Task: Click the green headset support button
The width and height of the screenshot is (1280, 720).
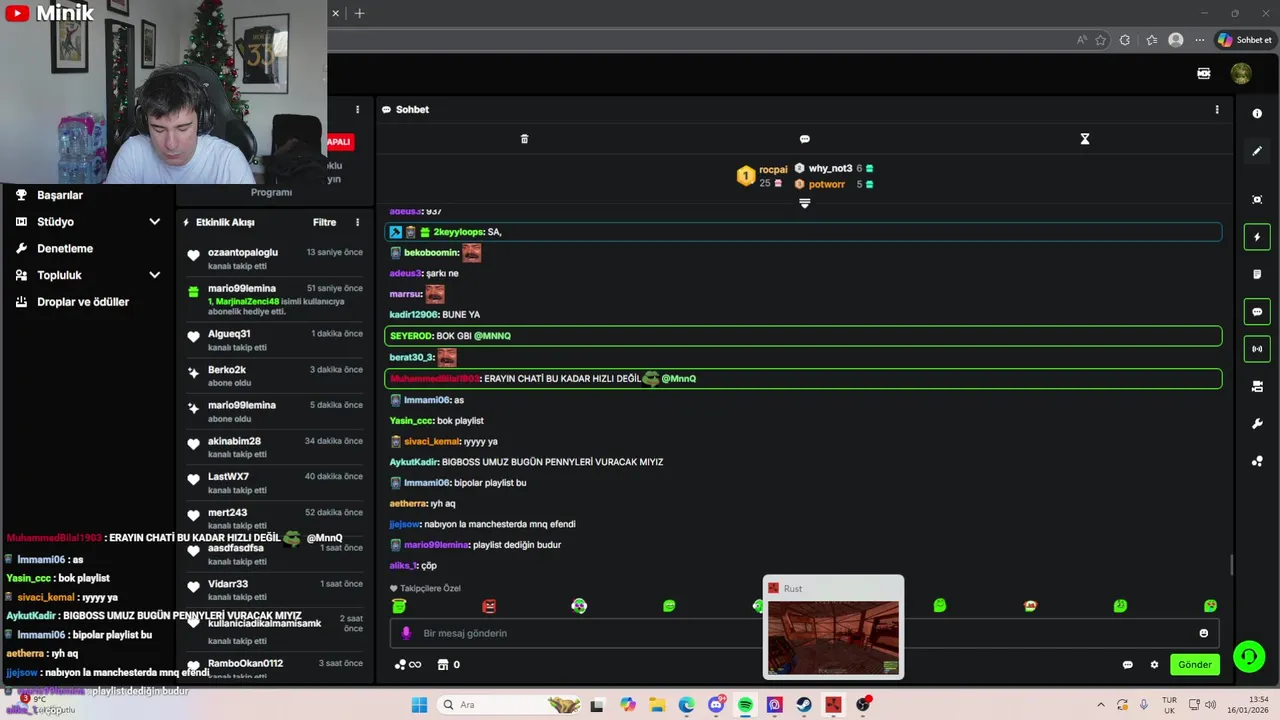Action: click(x=1249, y=656)
